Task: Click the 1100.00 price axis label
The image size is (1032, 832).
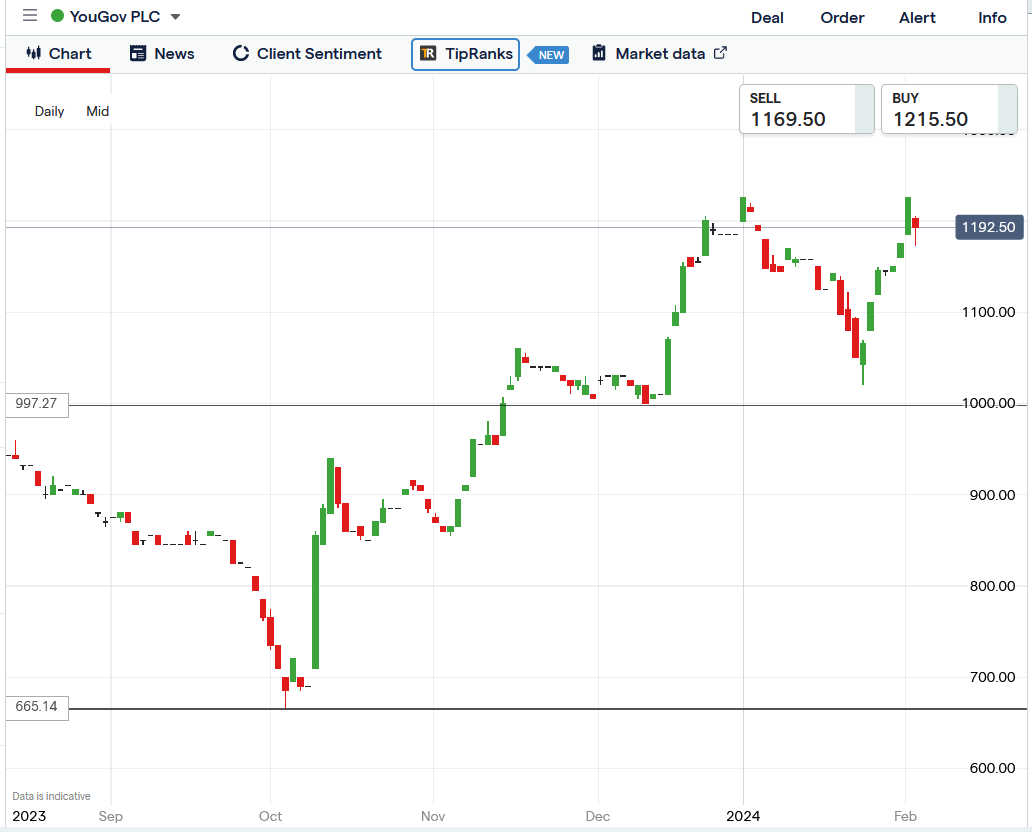Action: point(989,312)
